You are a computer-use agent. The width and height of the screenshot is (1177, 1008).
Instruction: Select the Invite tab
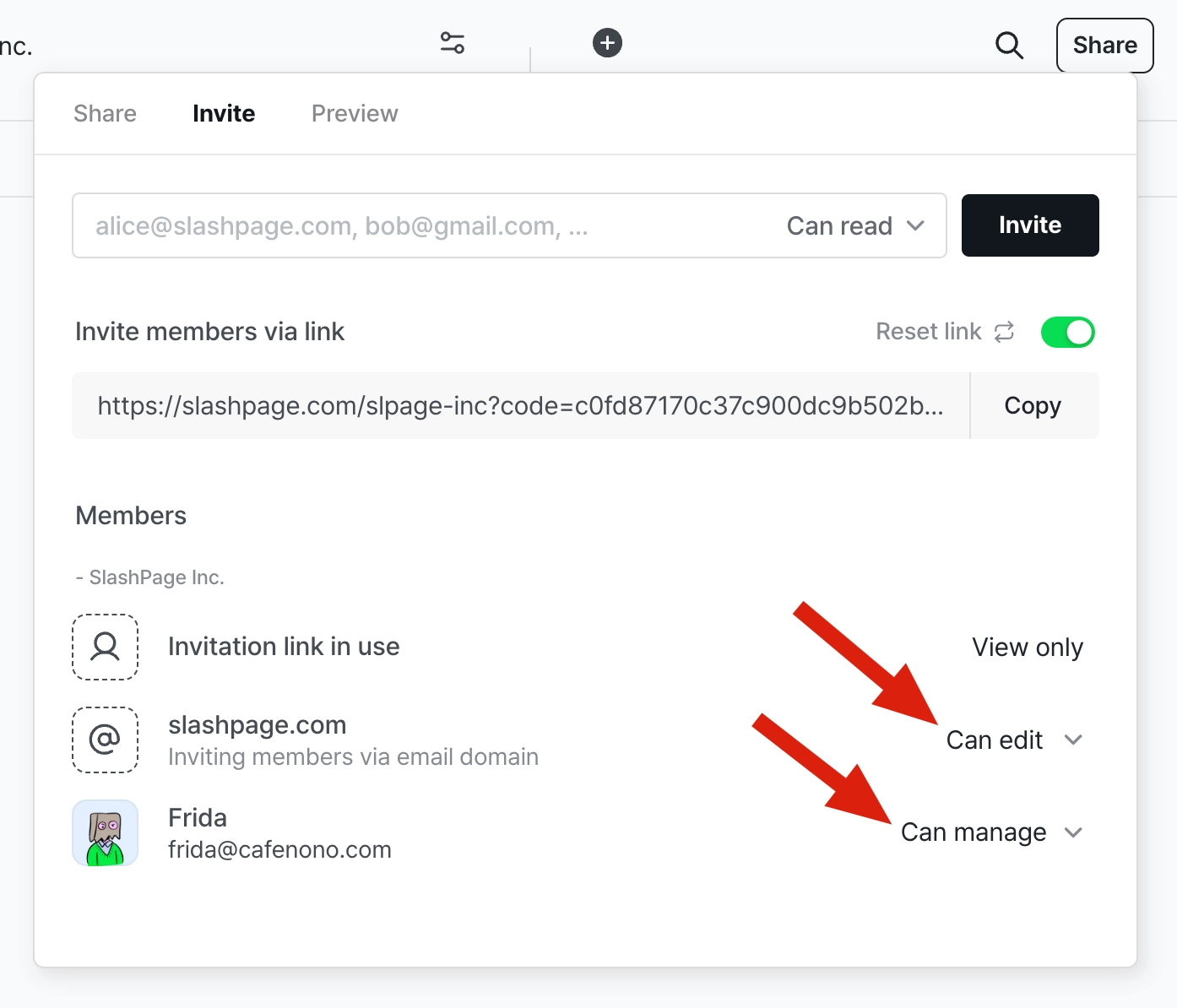[x=224, y=113]
